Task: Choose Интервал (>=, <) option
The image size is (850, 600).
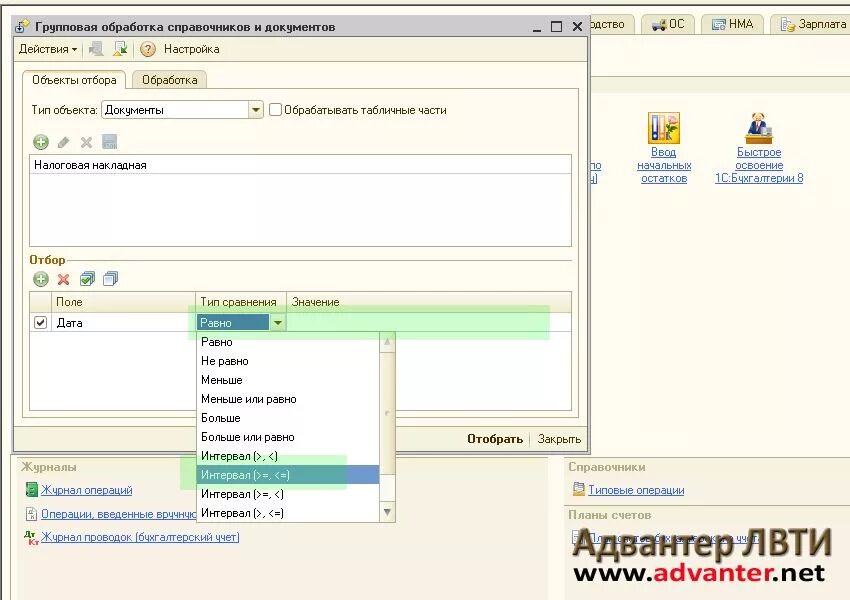Action: tap(288, 494)
